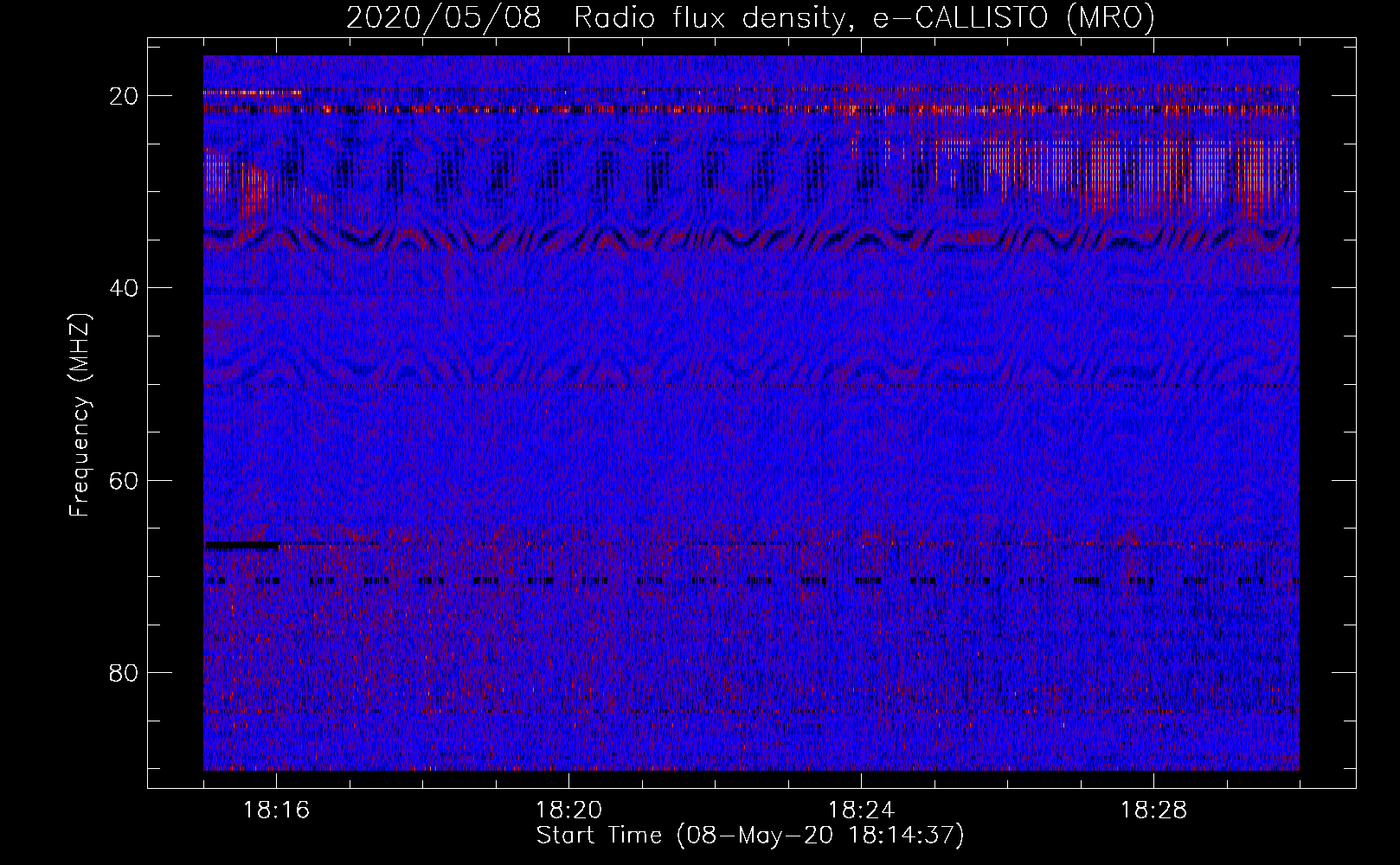Screen dimensions: 1400x865
Task: Click the short bright red streak at 20 MHz
Action: (253, 93)
